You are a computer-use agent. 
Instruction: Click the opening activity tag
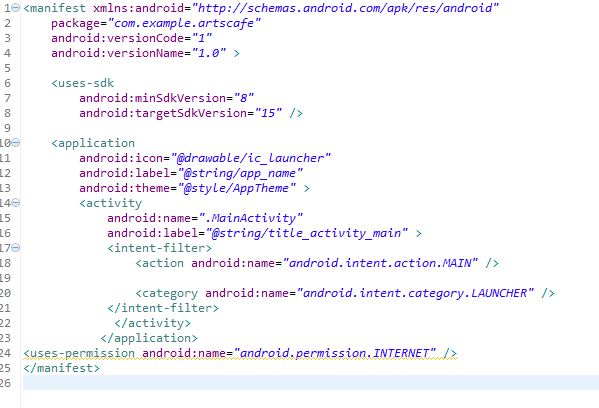click(110, 203)
